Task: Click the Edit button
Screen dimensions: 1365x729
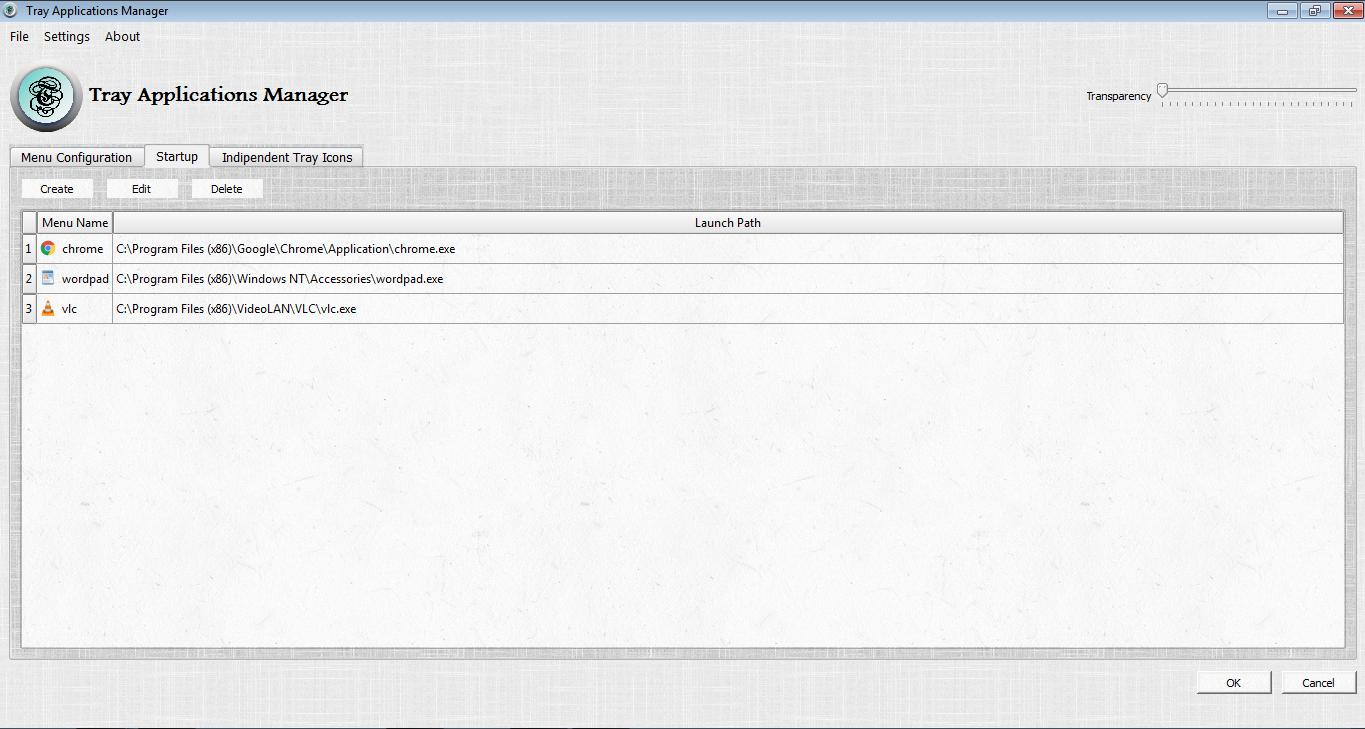Action: [x=142, y=188]
